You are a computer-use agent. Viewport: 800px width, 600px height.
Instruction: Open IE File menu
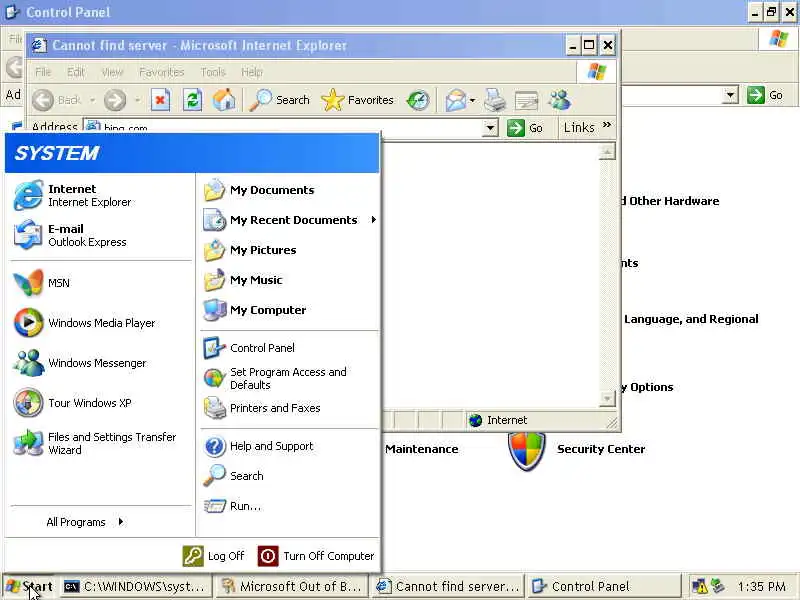[43, 72]
